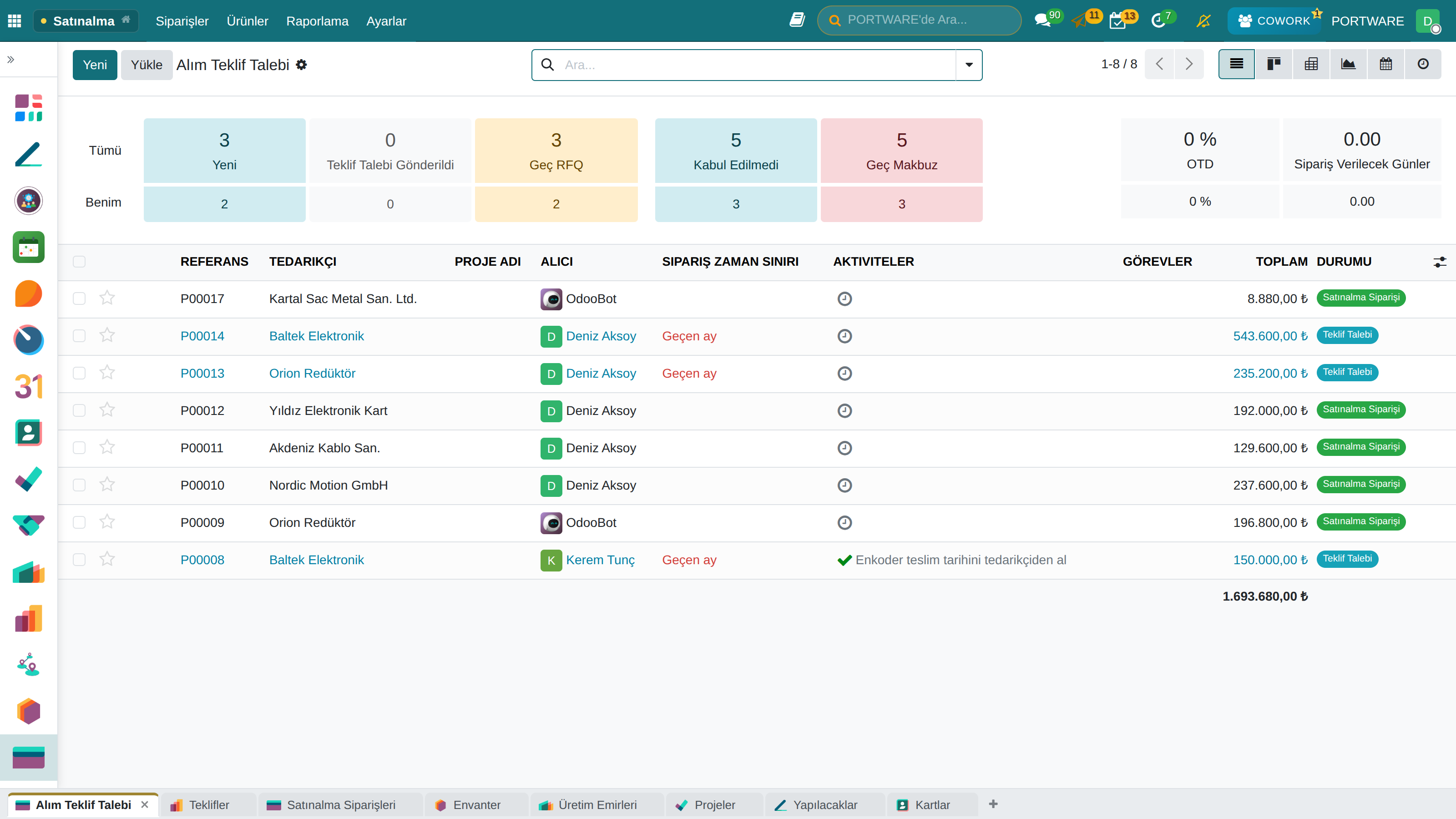
Task: Open the Raporlama menu
Action: click(x=317, y=21)
